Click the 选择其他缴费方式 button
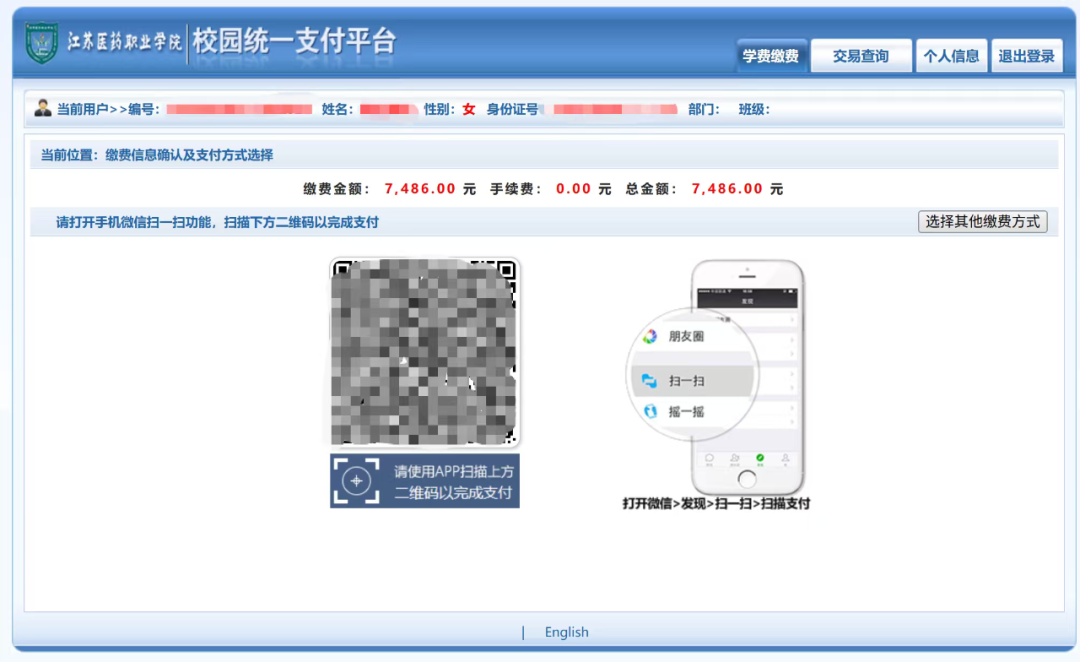The image size is (1080, 662). point(982,222)
